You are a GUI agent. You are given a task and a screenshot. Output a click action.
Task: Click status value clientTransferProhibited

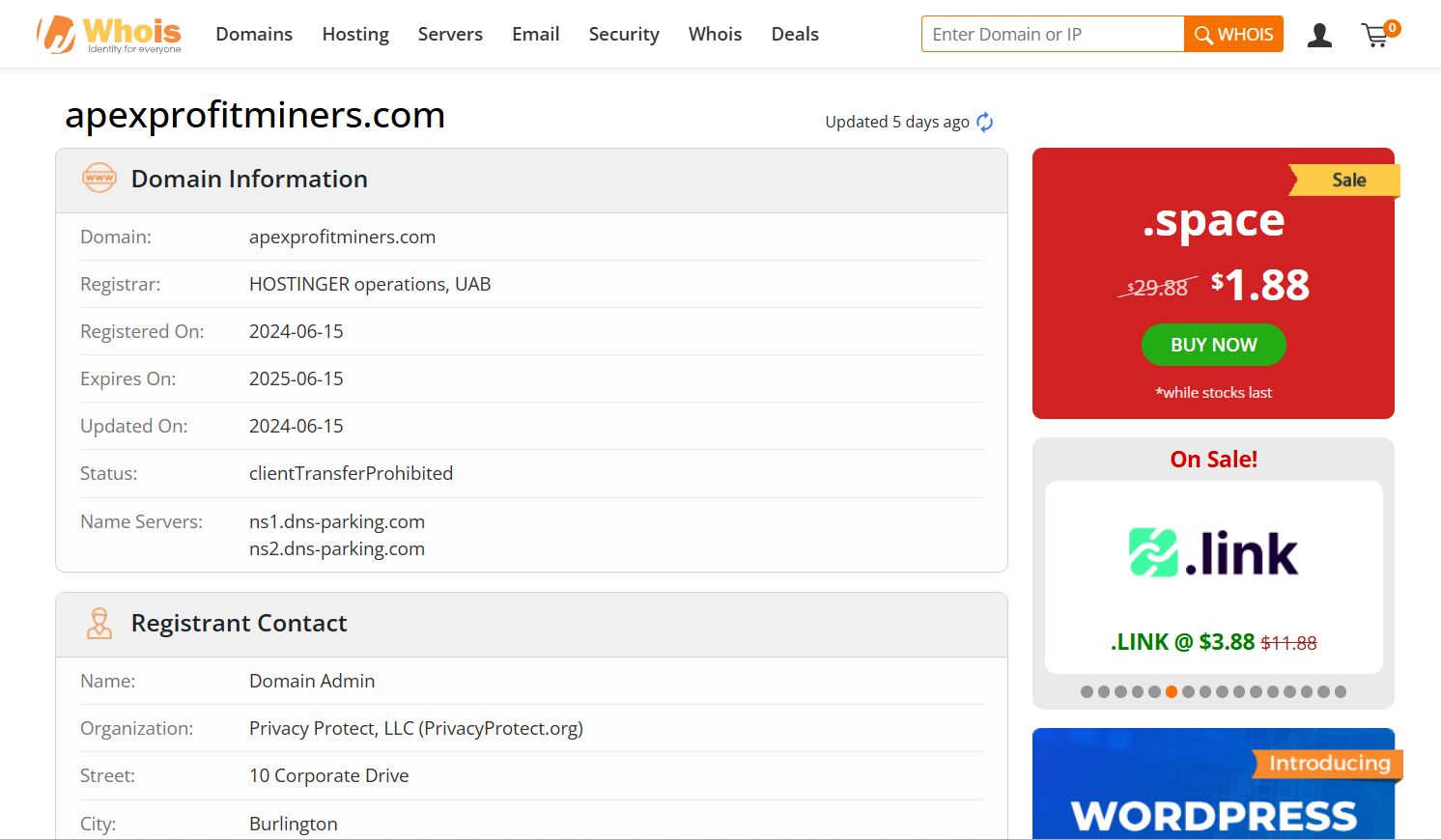(x=351, y=473)
